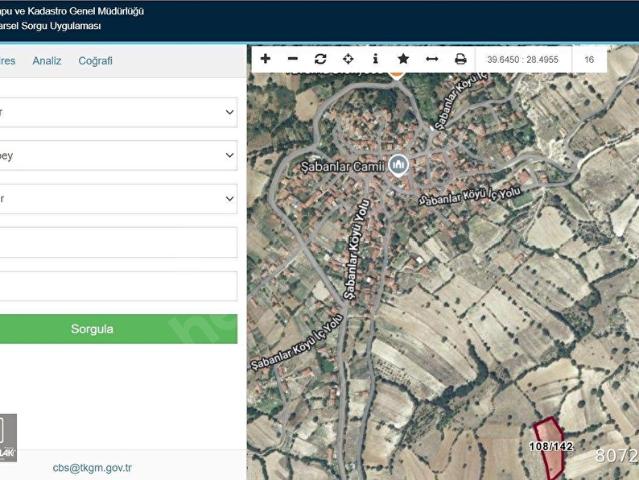The width and height of the screenshot is (639, 480).
Task: Click the zoom level value 16
Action: click(x=589, y=59)
